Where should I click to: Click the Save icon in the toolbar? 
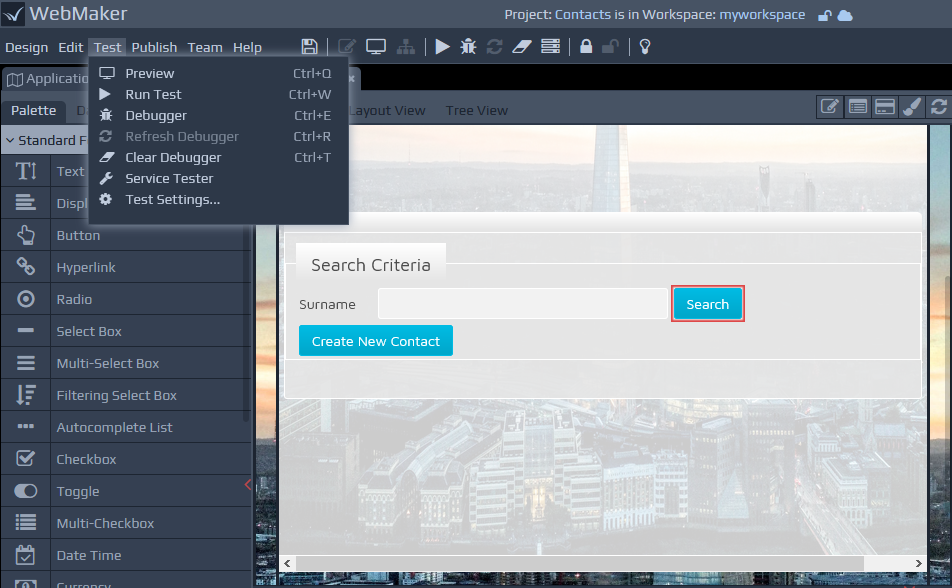click(309, 47)
